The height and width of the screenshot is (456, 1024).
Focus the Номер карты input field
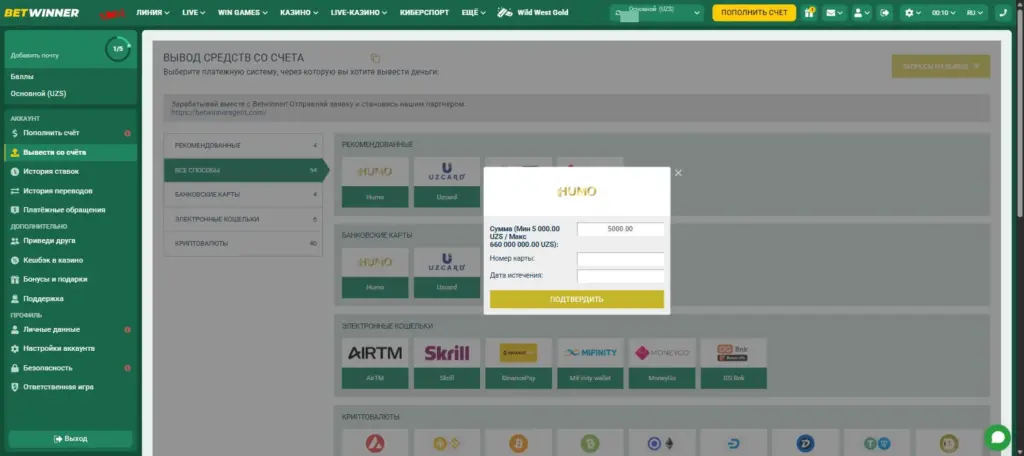coord(620,259)
